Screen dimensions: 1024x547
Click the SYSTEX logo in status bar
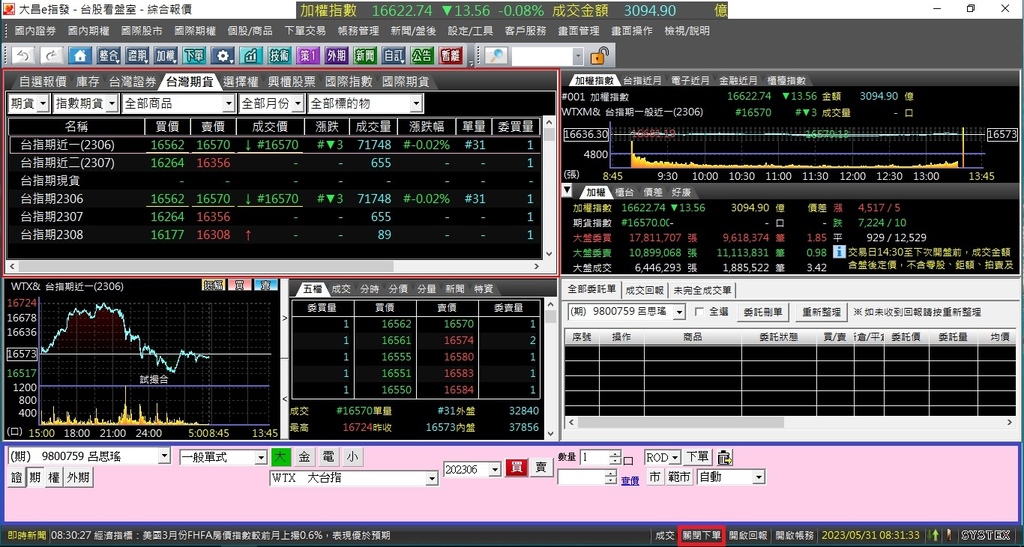[985, 535]
